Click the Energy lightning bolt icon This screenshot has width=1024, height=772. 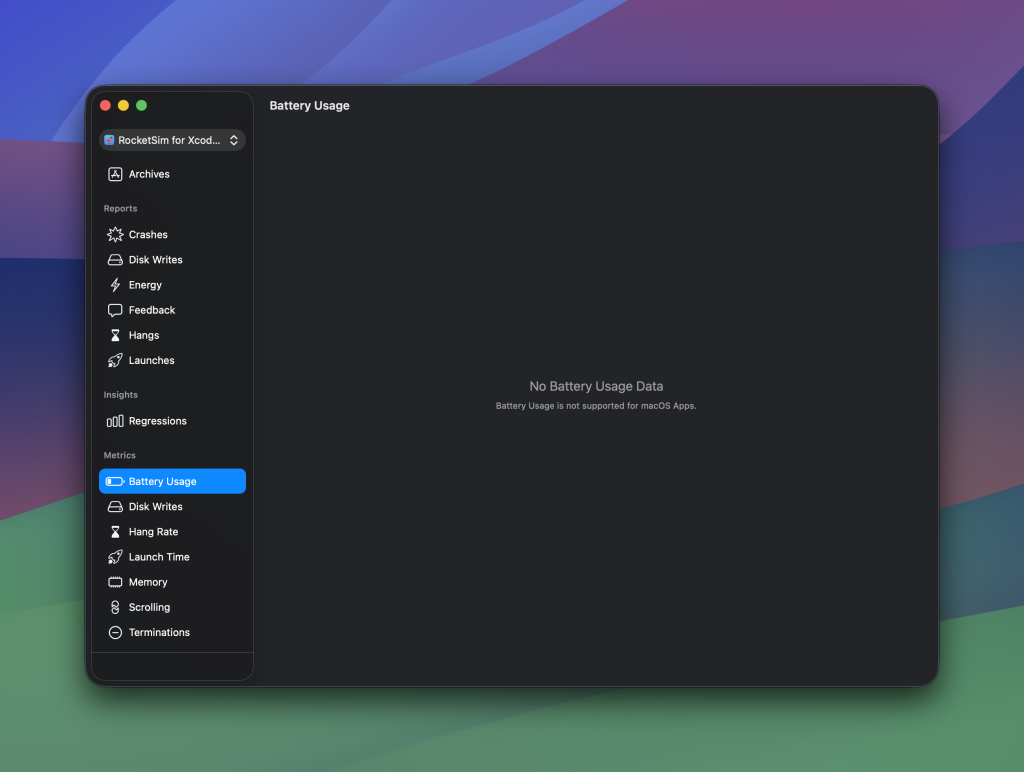click(116, 285)
